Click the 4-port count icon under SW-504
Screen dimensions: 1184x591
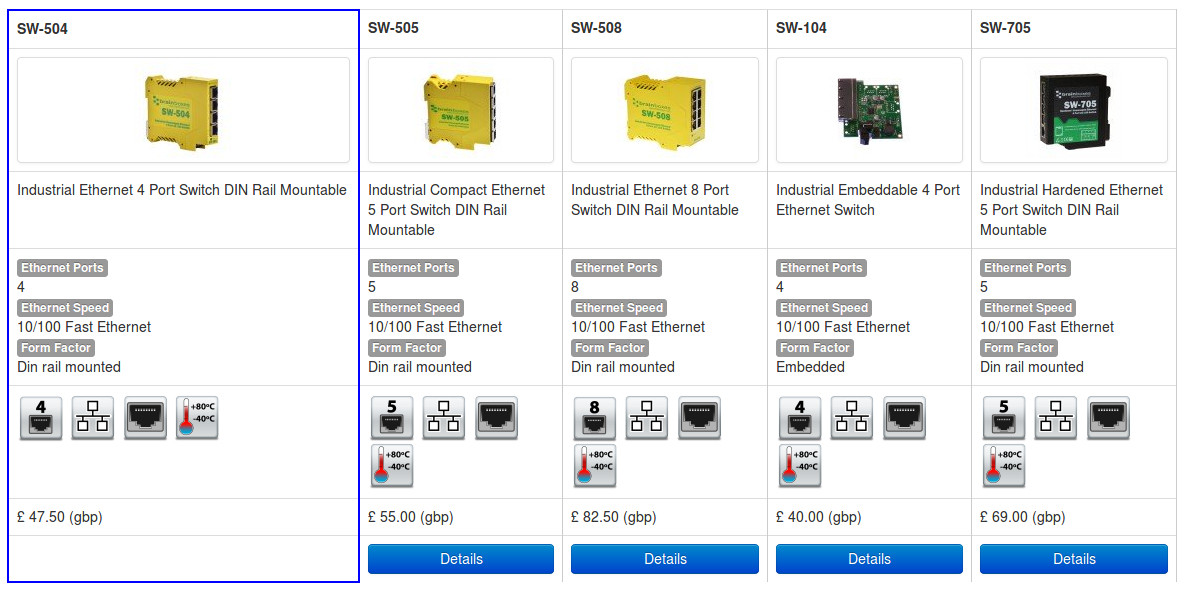click(x=41, y=418)
